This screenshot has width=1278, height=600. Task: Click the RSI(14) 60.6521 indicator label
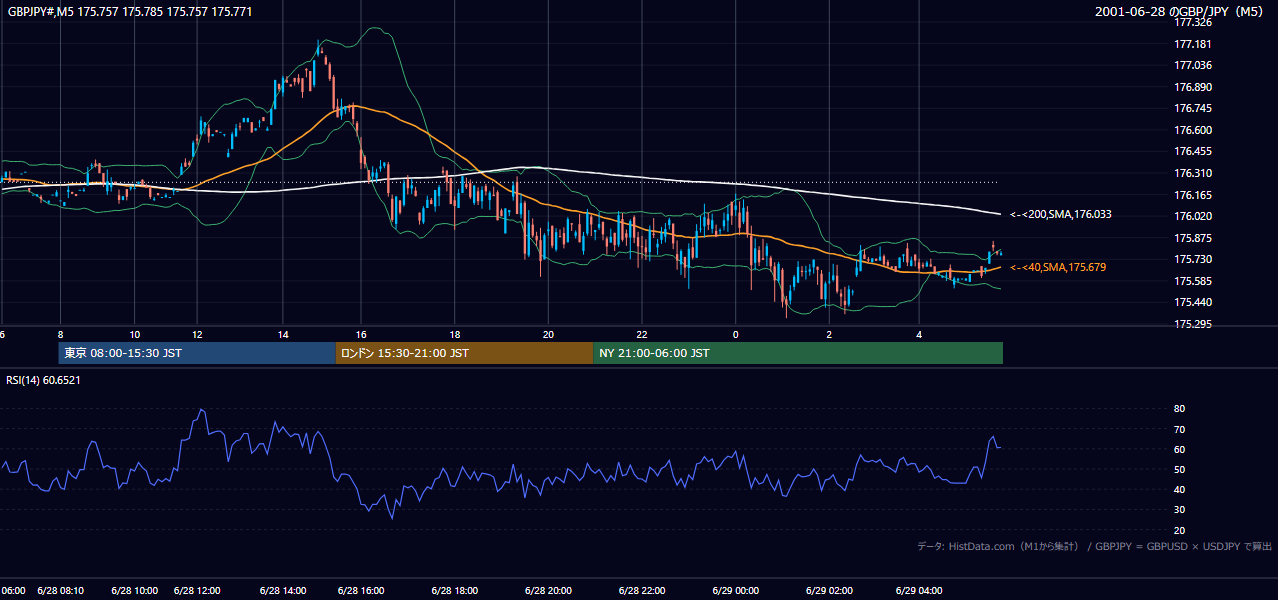44,380
